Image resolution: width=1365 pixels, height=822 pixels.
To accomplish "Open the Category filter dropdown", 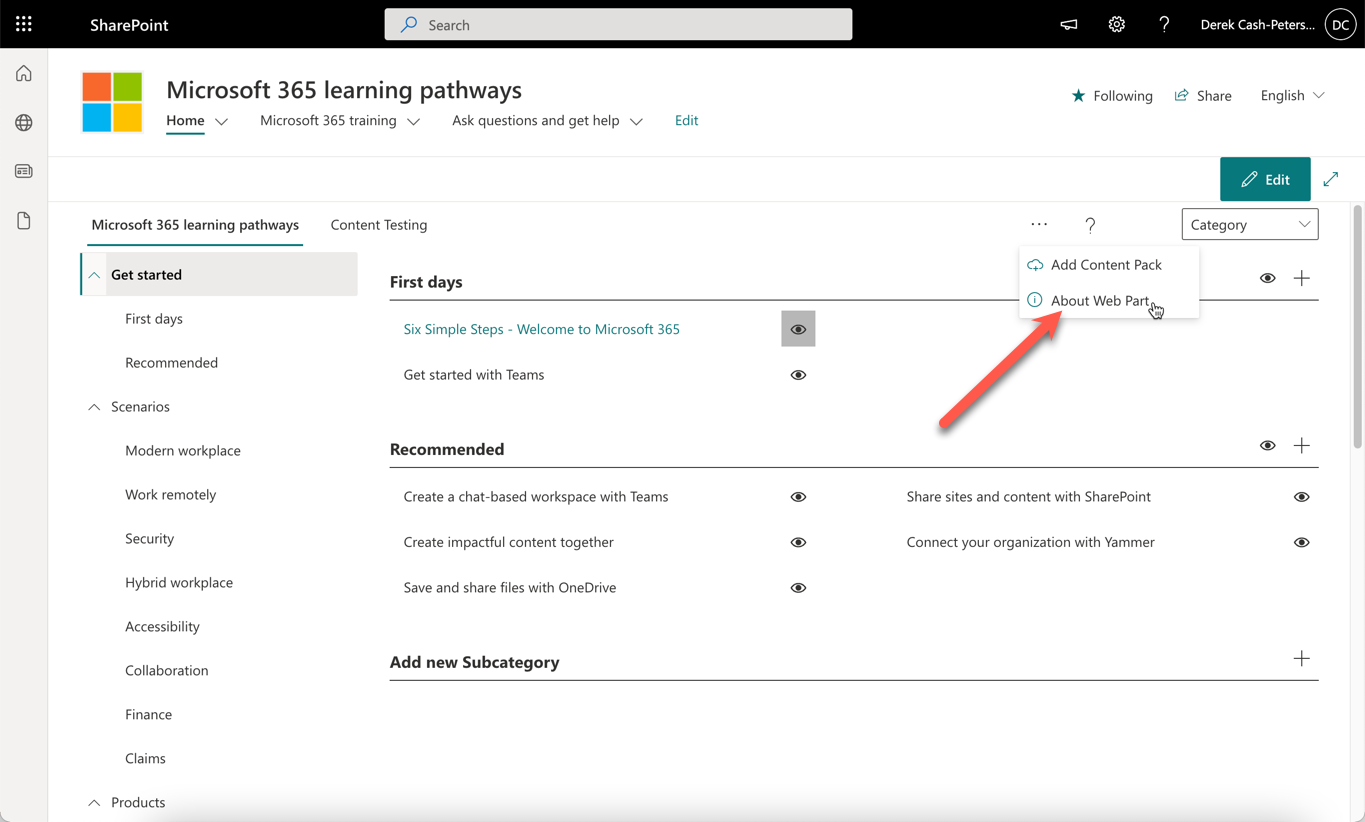I will tap(1249, 224).
